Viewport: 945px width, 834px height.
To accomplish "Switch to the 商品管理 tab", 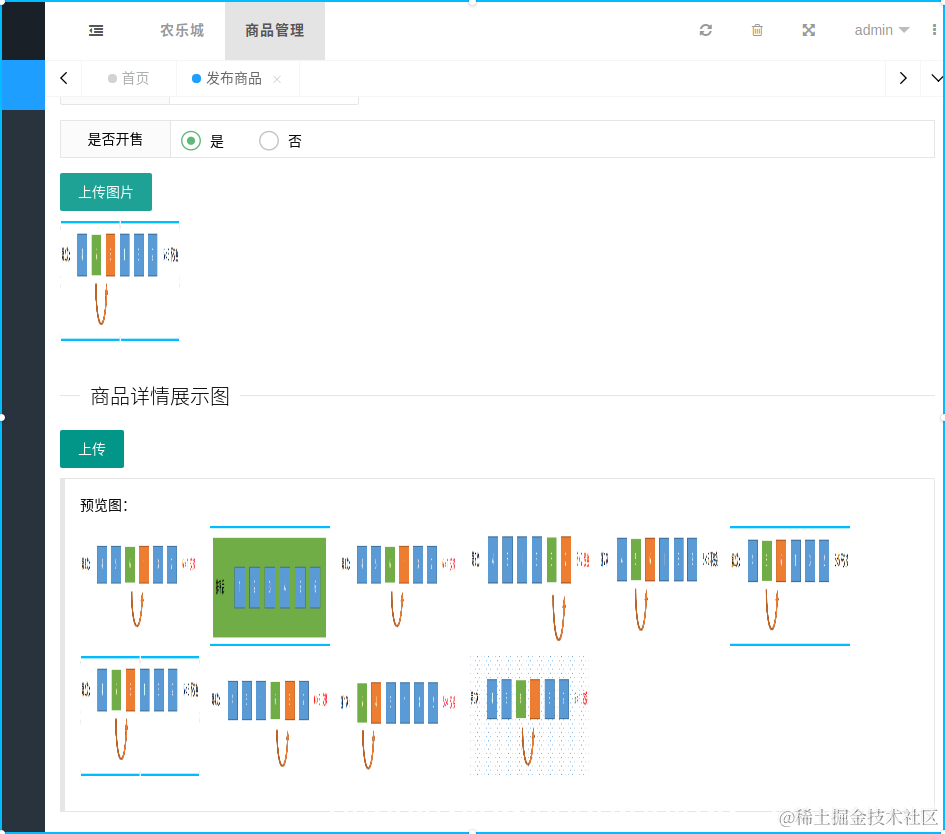I will click(274, 30).
